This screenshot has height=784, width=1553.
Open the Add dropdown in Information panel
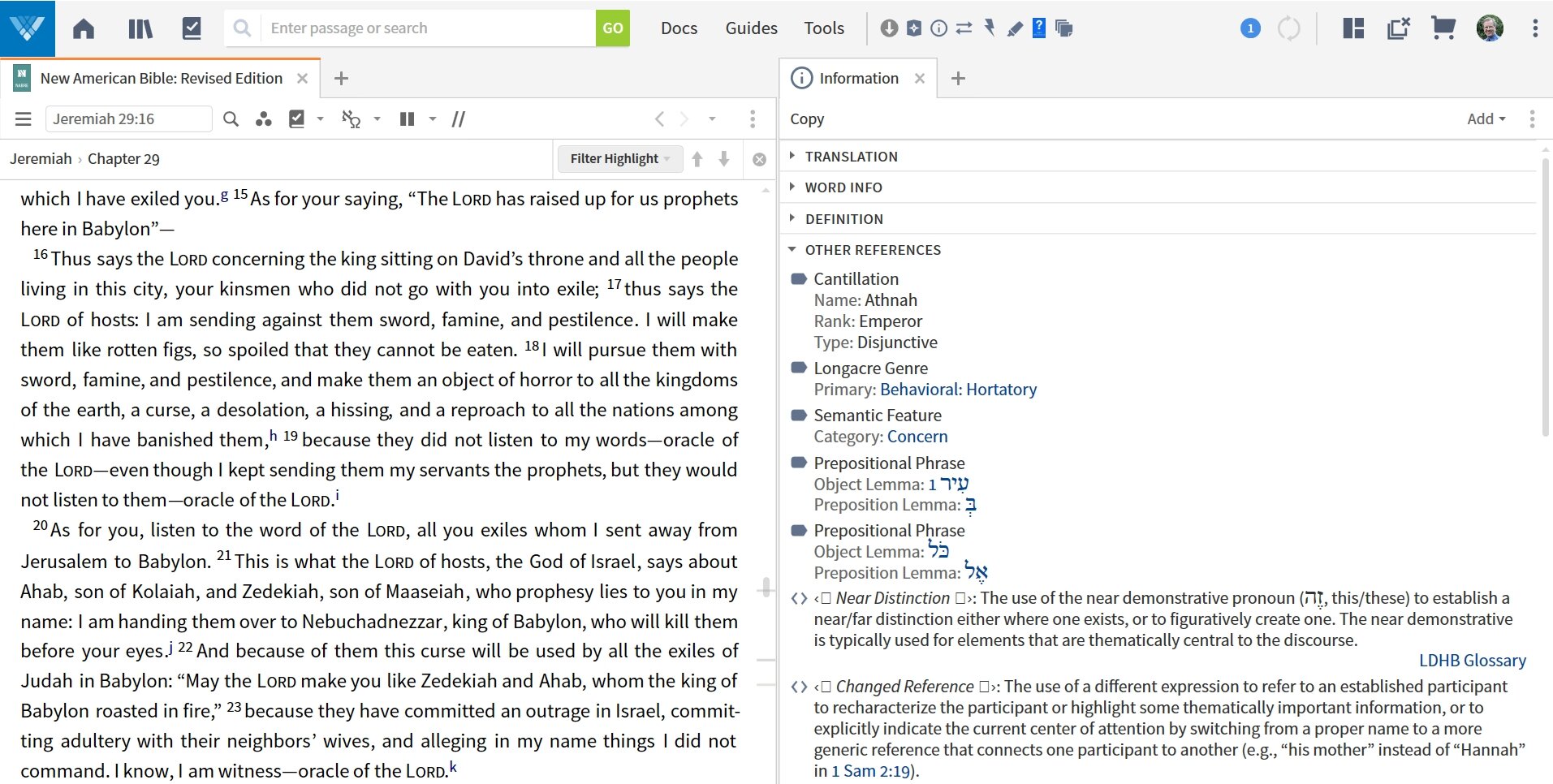1486,119
